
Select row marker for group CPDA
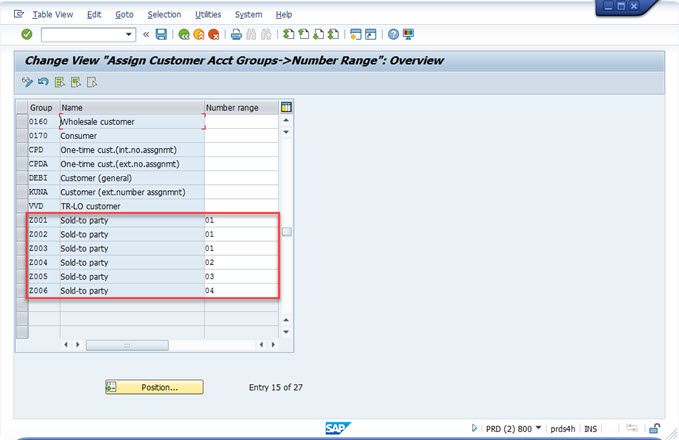(22, 164)
